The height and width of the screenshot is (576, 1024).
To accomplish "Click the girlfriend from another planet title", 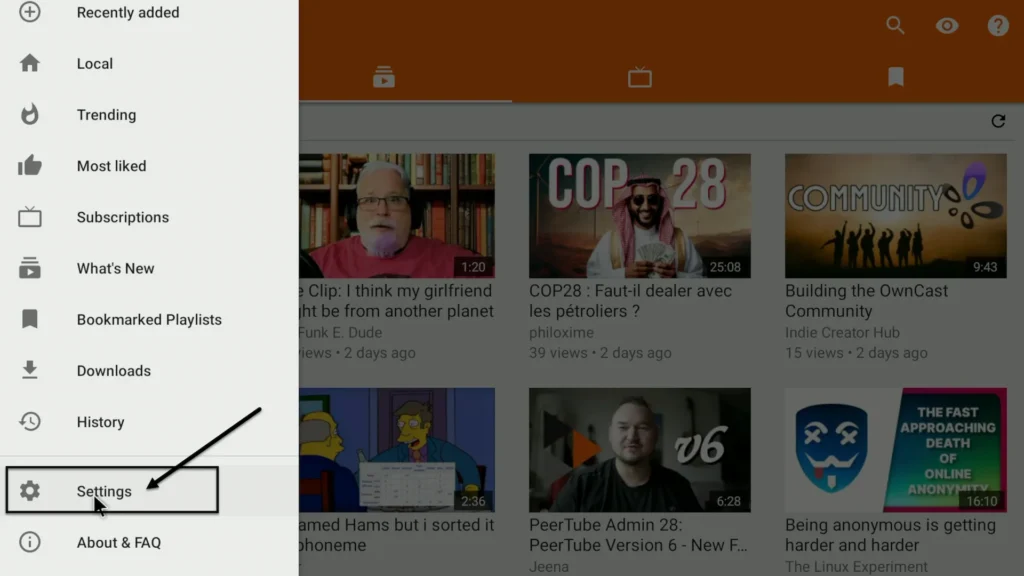I will click(396, 300).
